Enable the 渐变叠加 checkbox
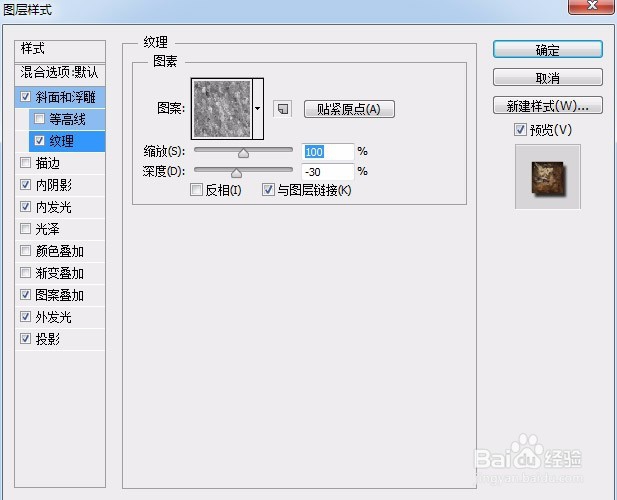The image size is (617, 500). click(x=26, y=273)
